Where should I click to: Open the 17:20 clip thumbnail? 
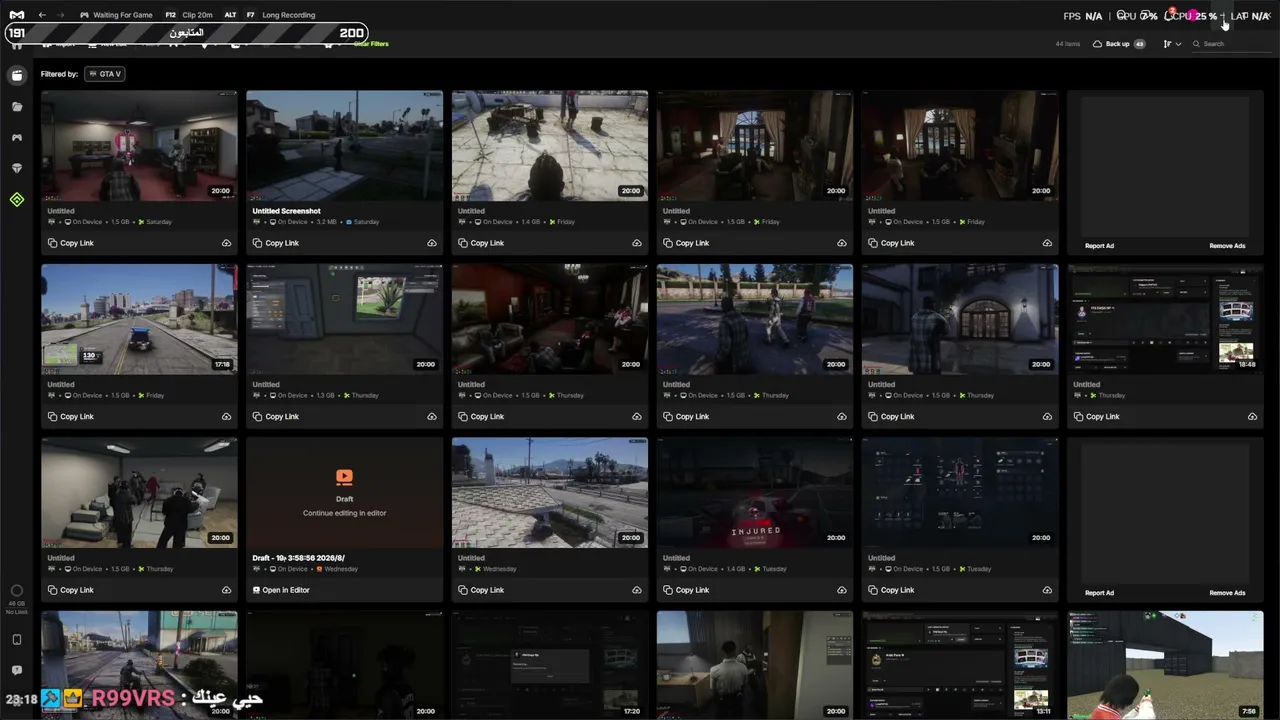[550, 665]
